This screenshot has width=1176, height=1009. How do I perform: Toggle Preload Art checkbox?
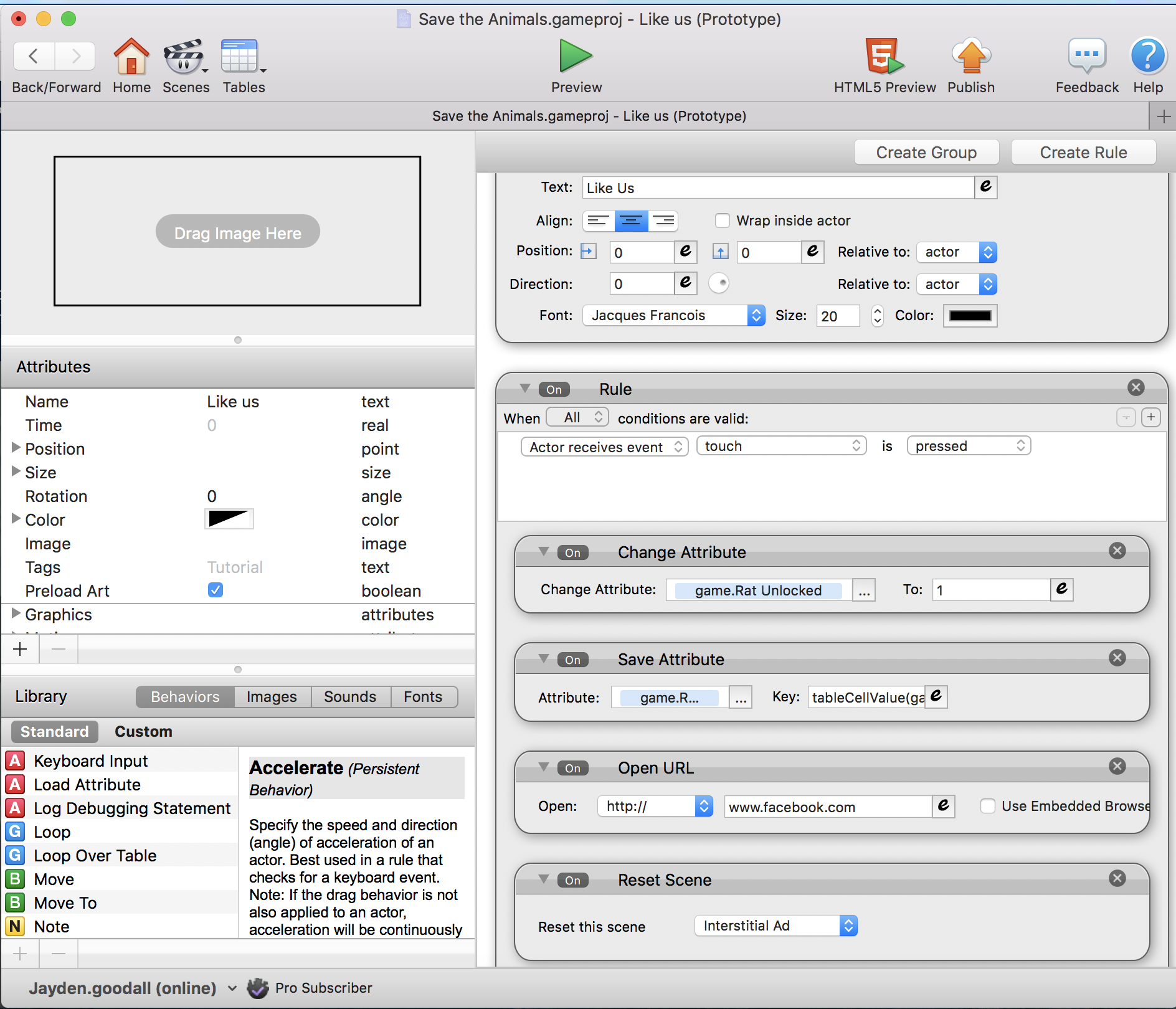pyautogui.click(x=216, y=590)
